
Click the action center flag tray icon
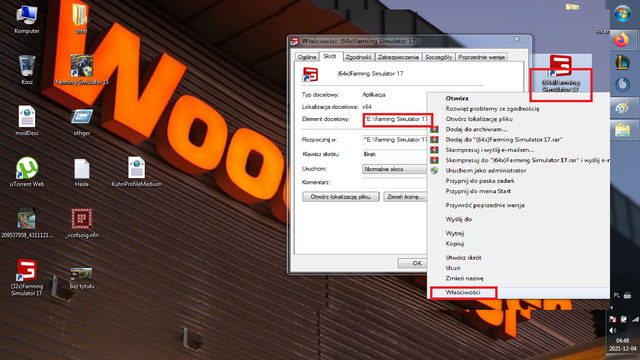coord(612,319)
